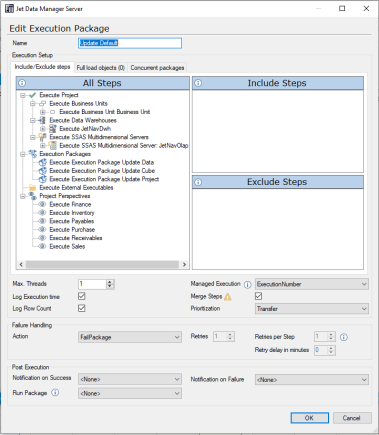
Task: Click inside the Include Steps list area
Action: 278,131
